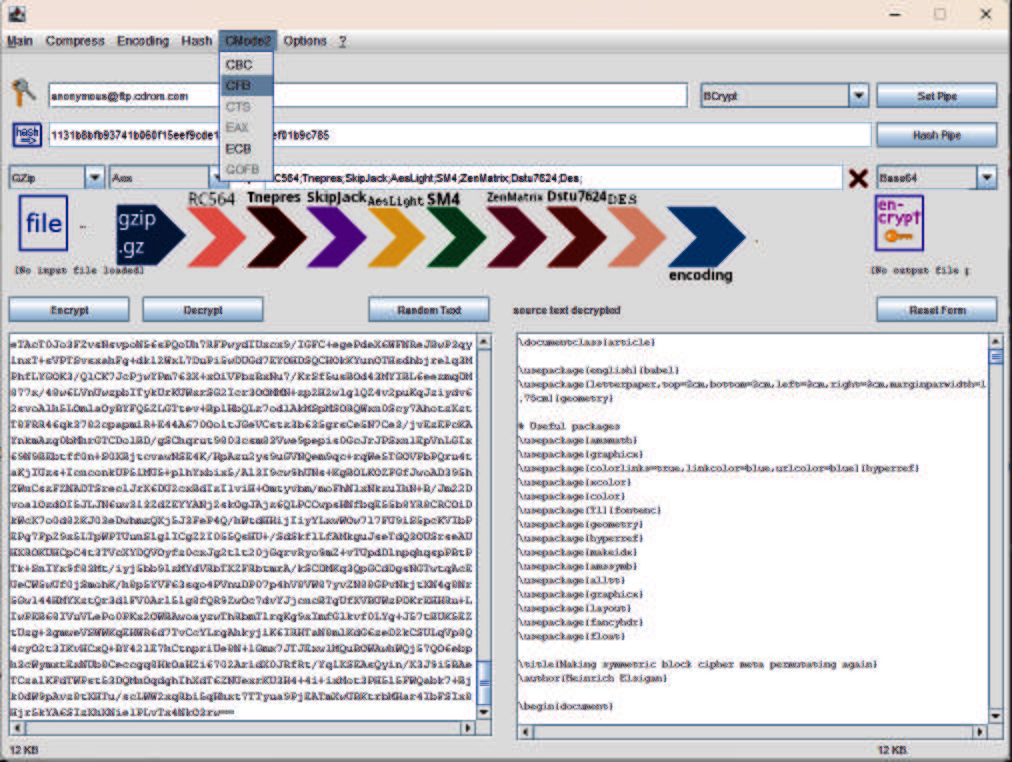Click inside the encrypted text area

[243, 526]
